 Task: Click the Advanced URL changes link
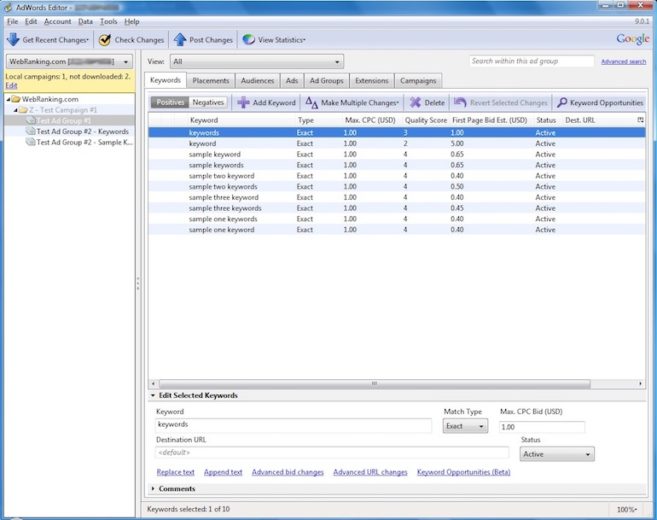[x=370, y=472]
